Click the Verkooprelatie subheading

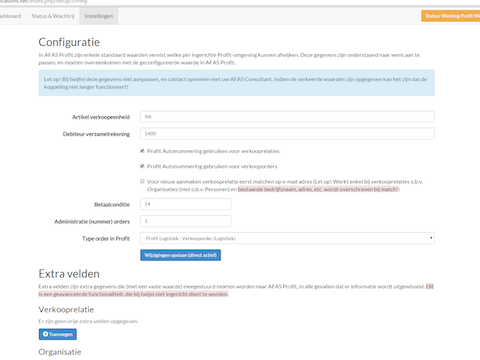pos(66,310)
